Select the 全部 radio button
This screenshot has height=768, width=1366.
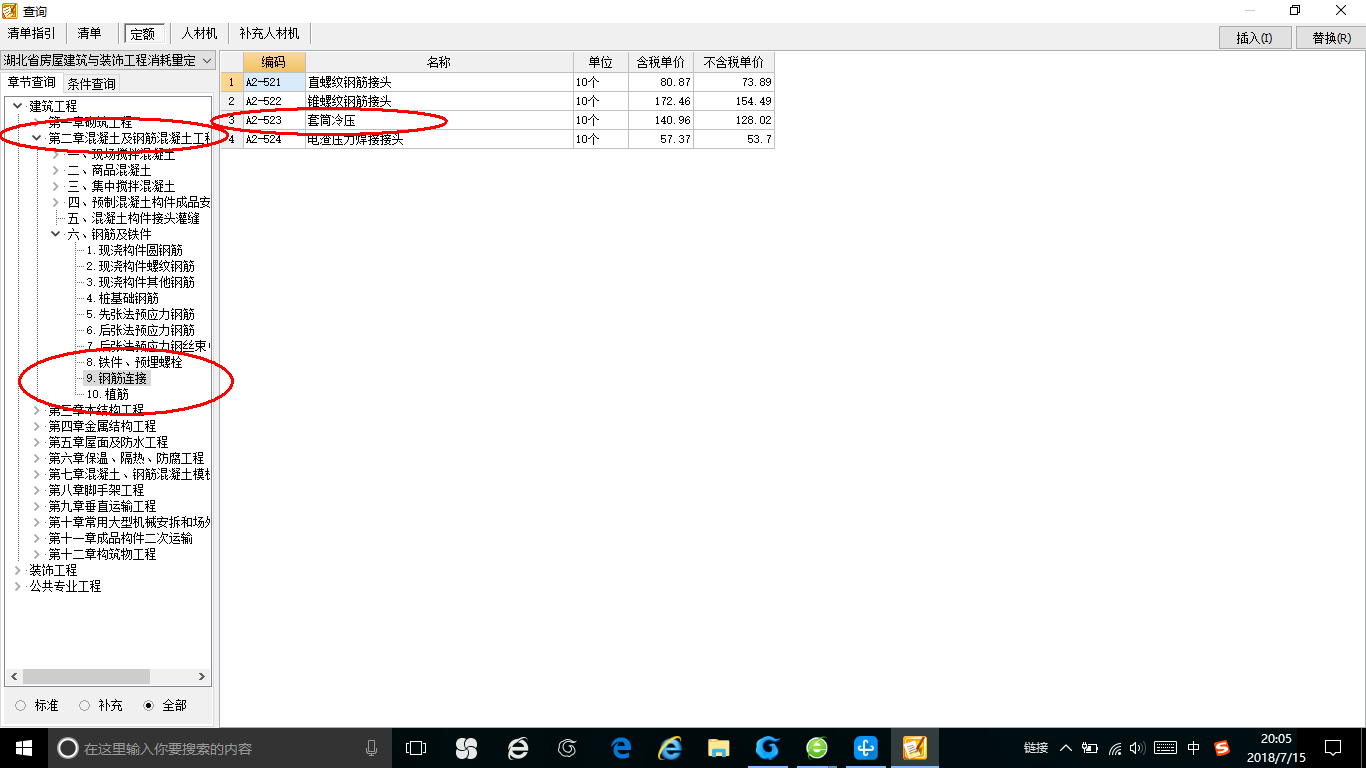coord(149,705)
